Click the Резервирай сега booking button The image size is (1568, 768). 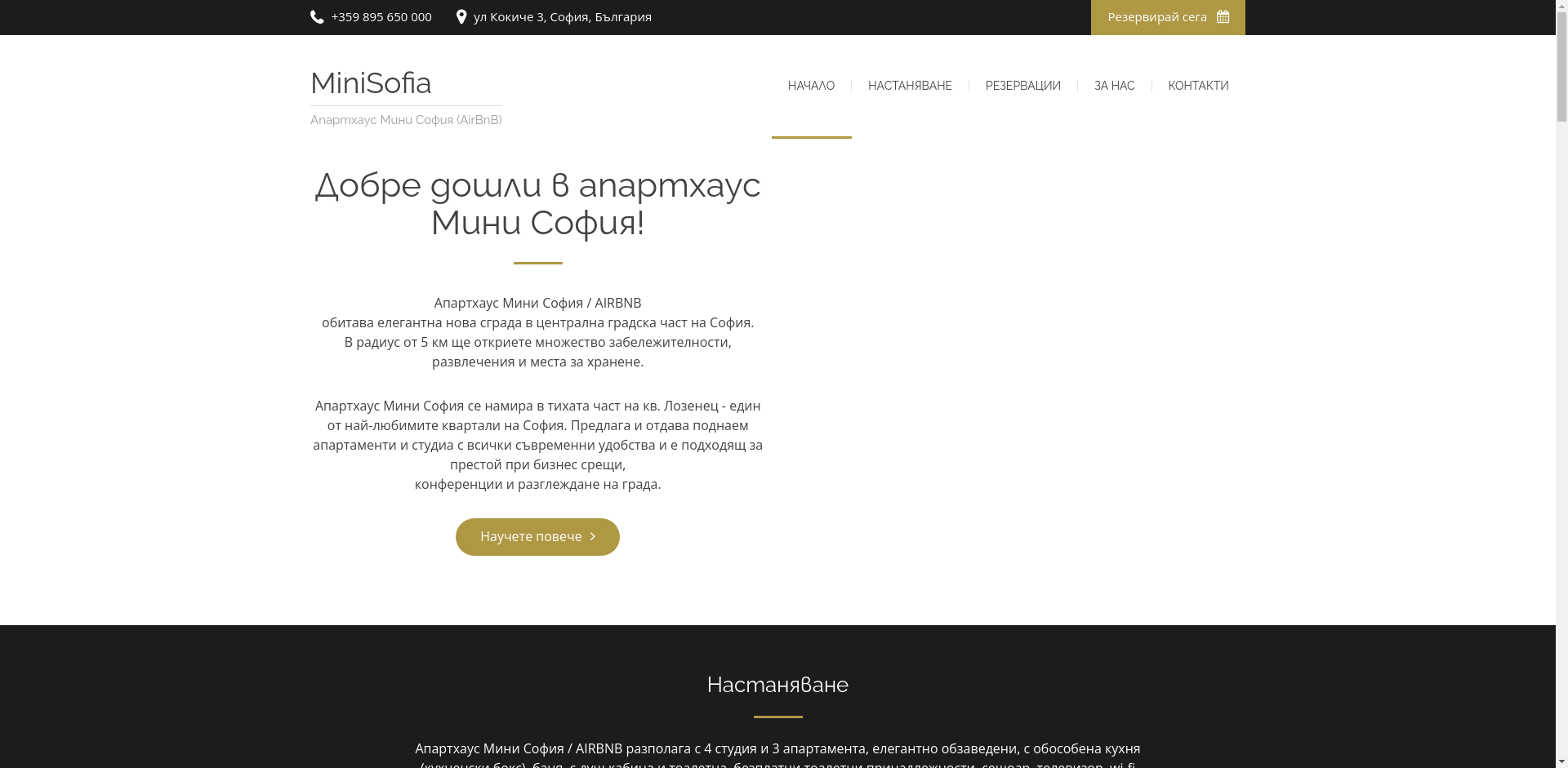point(1167,16)
